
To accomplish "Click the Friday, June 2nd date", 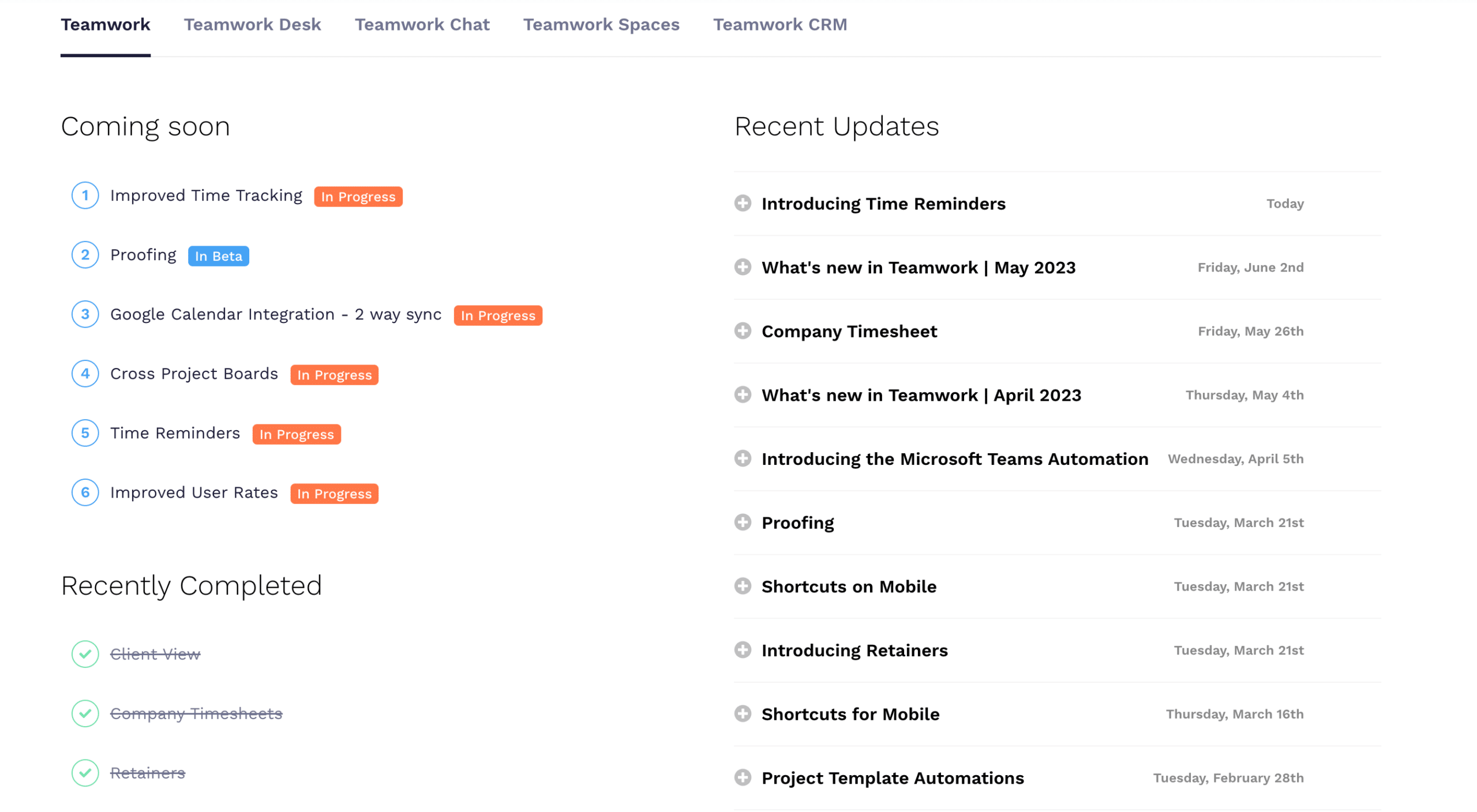I will click(1250, 268).
